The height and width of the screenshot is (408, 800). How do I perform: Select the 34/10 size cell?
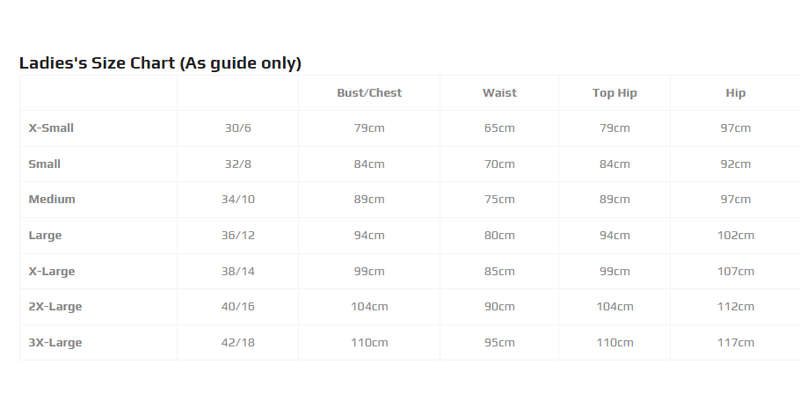pos(238,199)
